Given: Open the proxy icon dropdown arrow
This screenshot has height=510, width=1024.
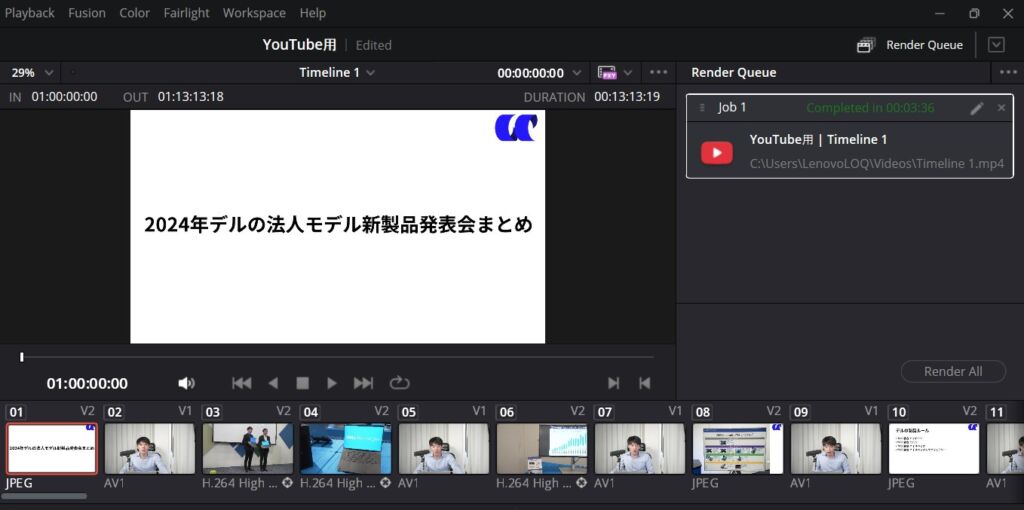Looking at the screenshot, I should coord(628,72).
